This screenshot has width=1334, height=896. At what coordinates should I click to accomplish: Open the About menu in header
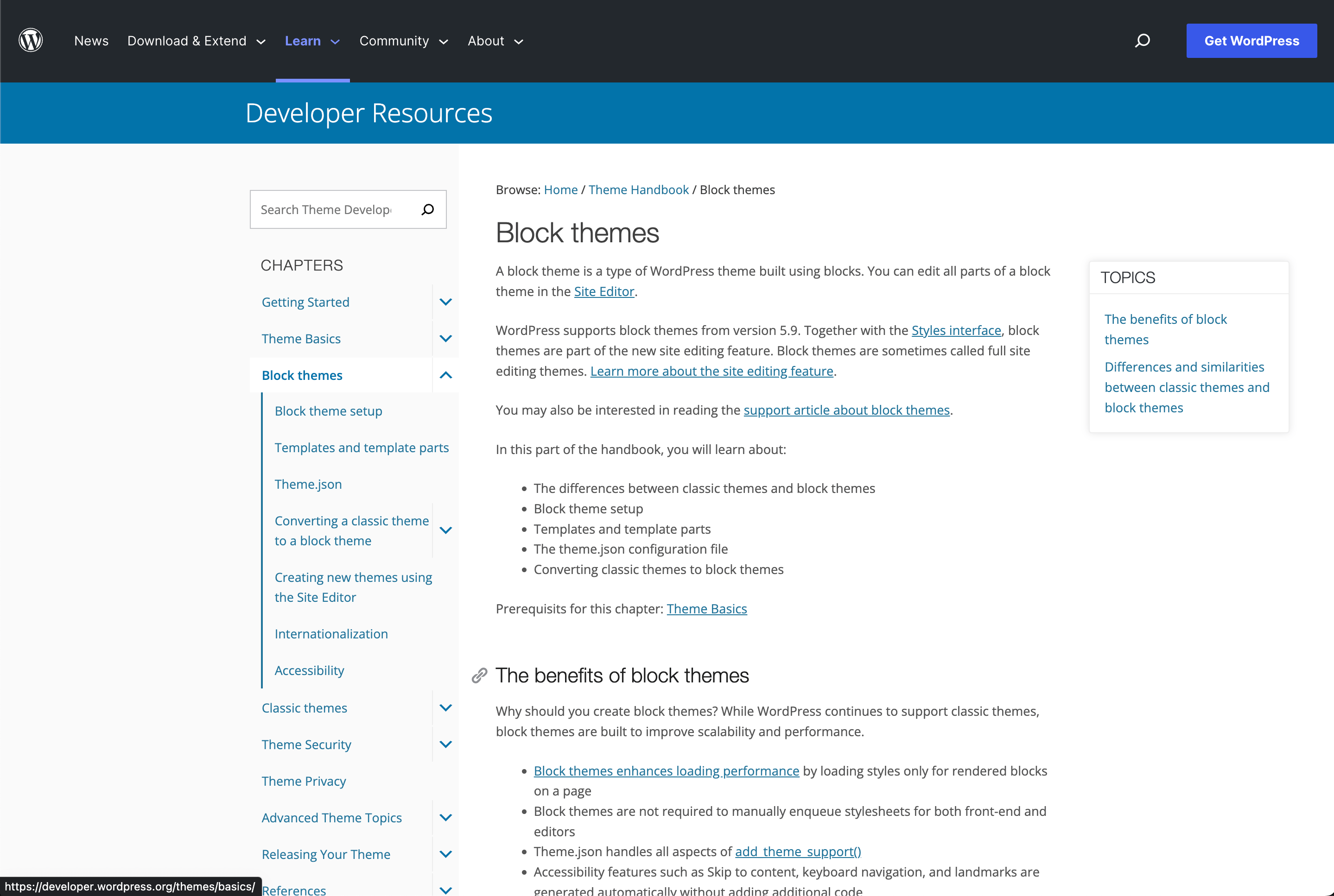pyautogui.click(x=495, y=41)
